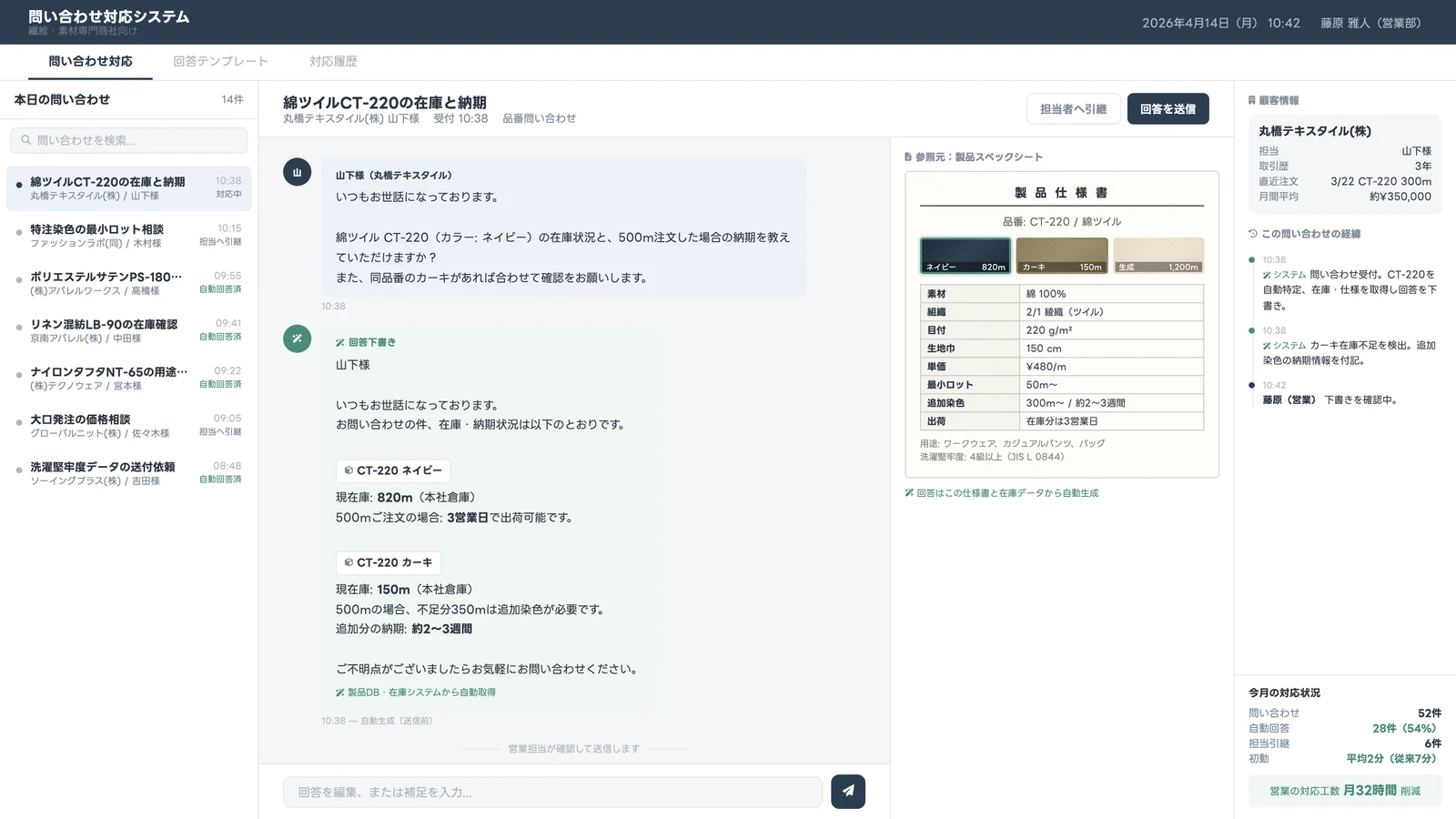The width and height of the screenshot is (1456, 819).
Task: Open inquiry ナイロンタフタNT-65の用途
Action: tap(128, 378)
